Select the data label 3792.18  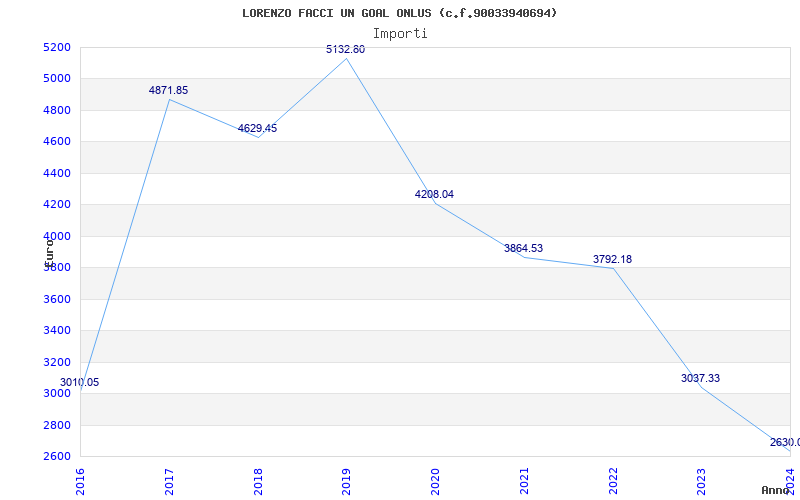[612, 259]
